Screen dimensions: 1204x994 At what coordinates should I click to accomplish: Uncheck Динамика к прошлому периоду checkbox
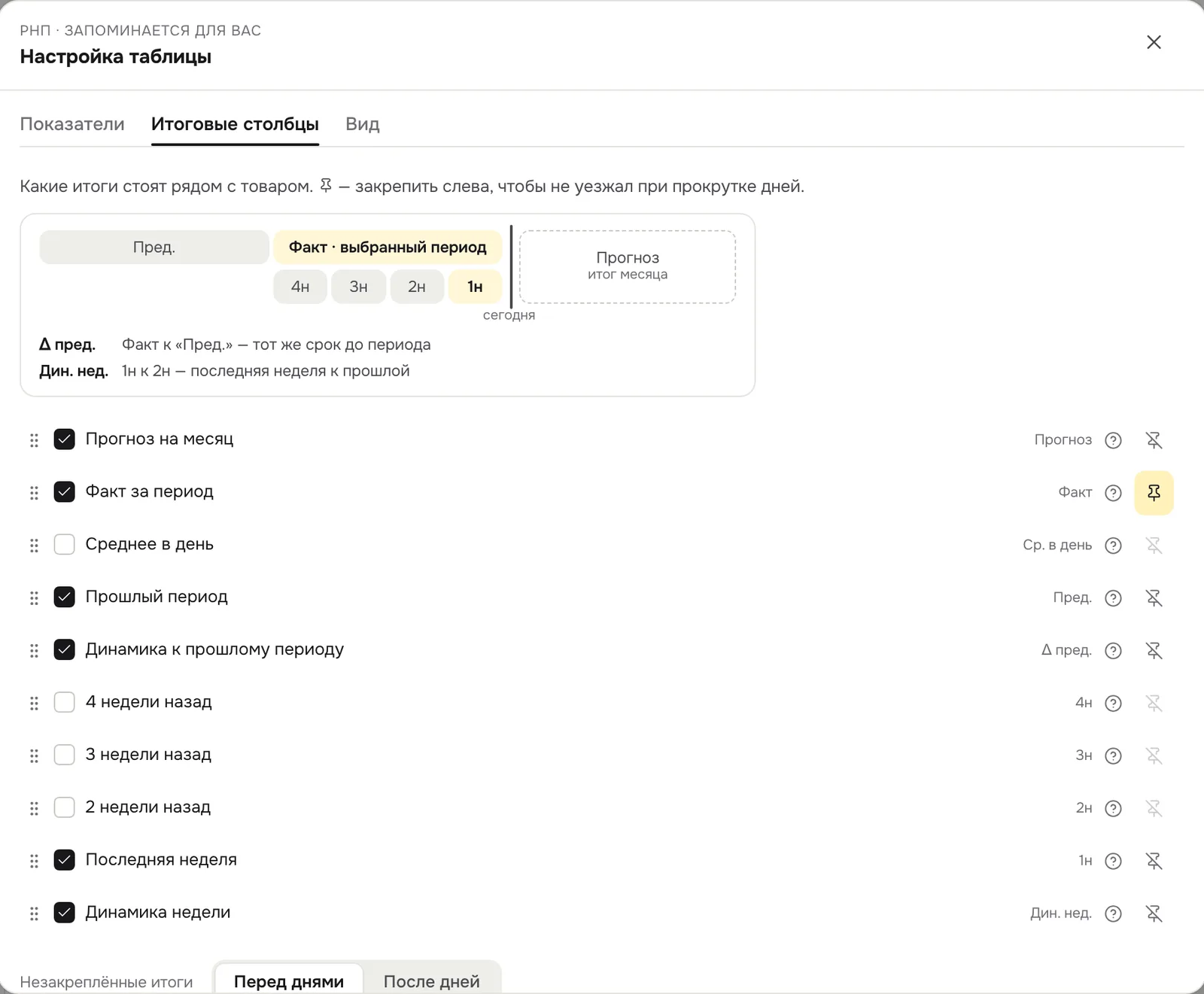click(x=65, y=649)
